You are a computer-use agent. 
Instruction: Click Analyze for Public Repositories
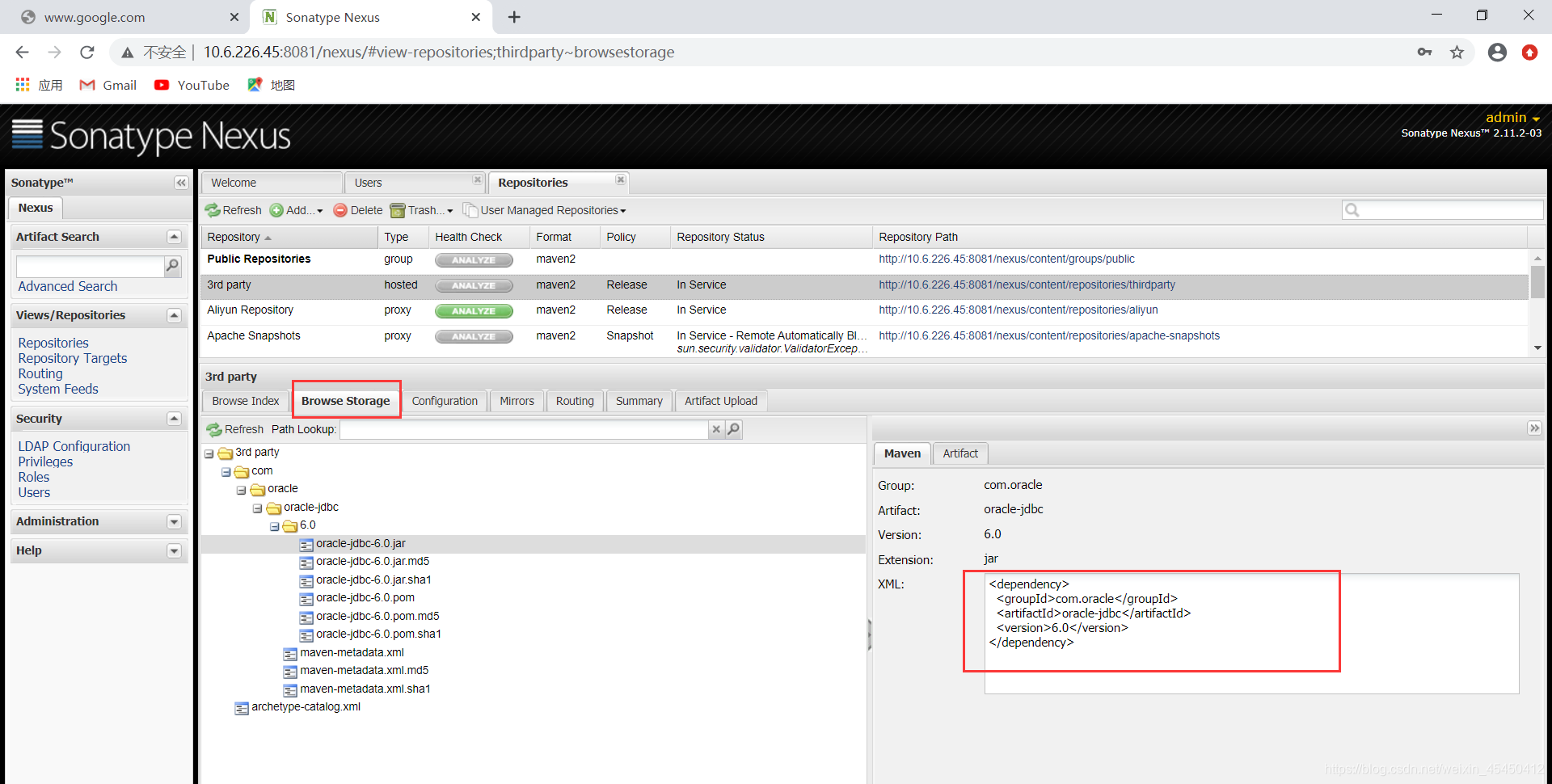tap(474, 260)
